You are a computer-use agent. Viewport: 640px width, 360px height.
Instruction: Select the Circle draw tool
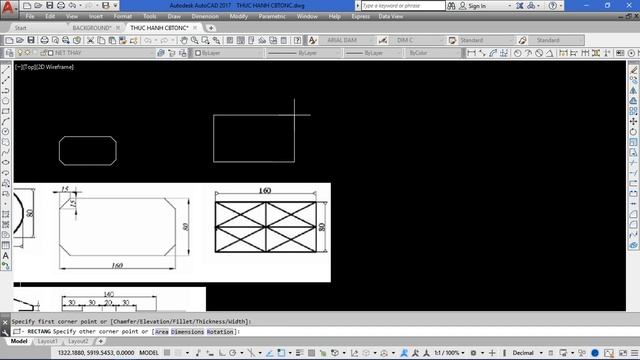pos(6,131)
